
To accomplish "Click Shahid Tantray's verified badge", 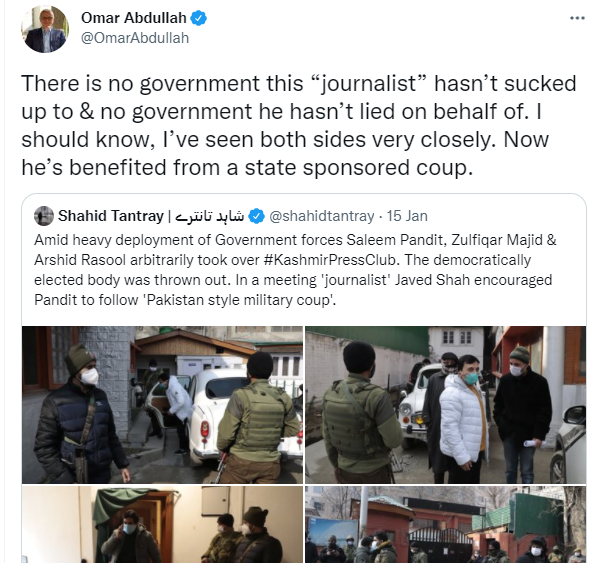I will [x=256, y=216].
